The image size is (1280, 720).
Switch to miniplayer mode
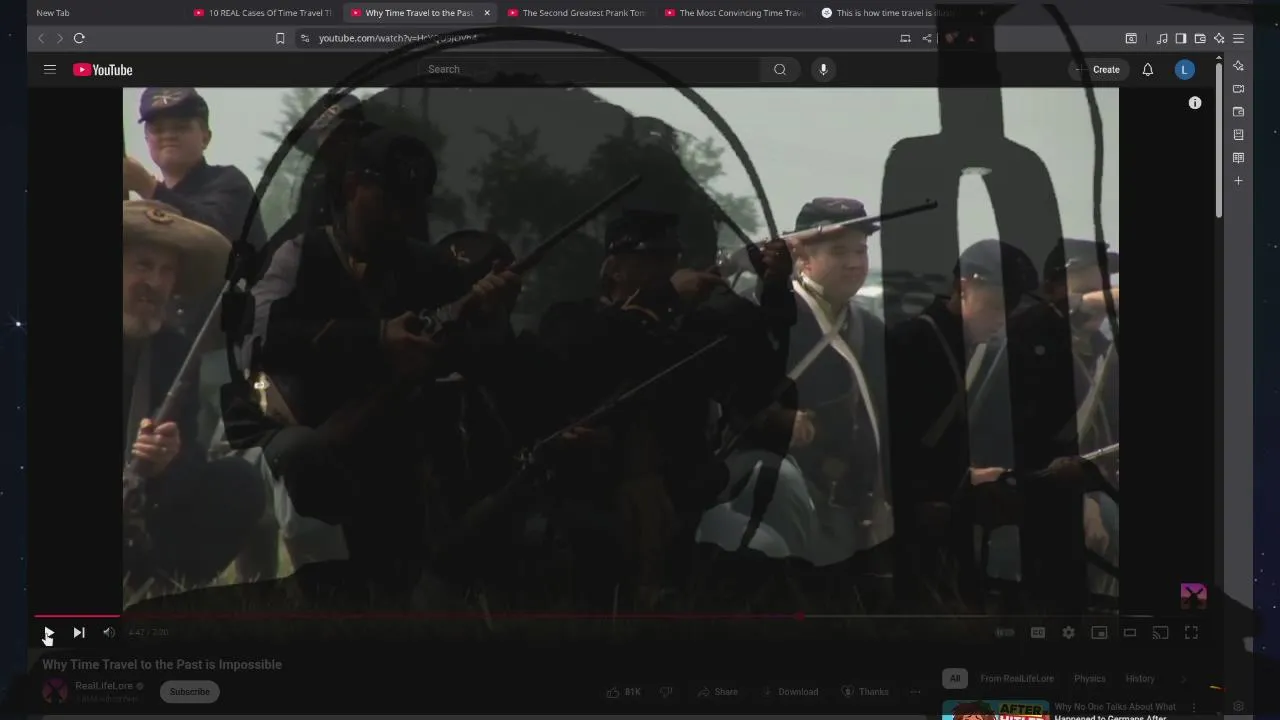1099,632
